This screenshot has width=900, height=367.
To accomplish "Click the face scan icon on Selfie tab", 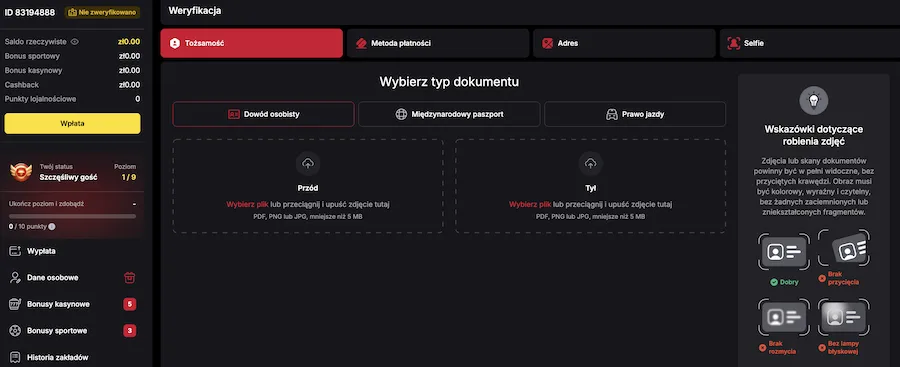I will point(734,43).
